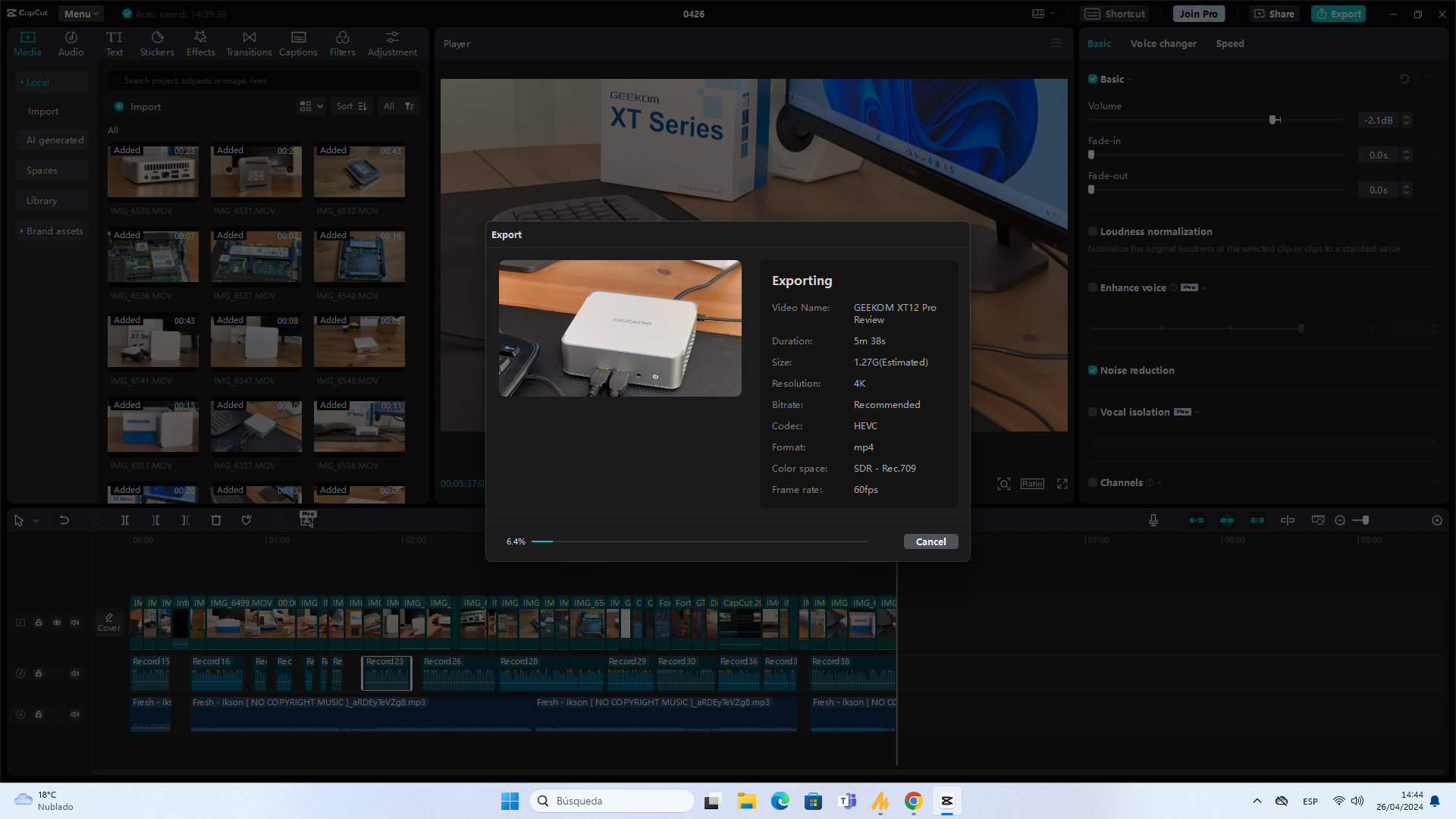Enable Noise reduction toggle

point(1093,370)
